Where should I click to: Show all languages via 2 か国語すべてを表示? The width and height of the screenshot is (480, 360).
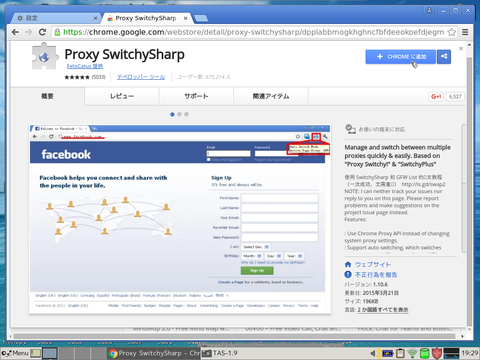383,310
